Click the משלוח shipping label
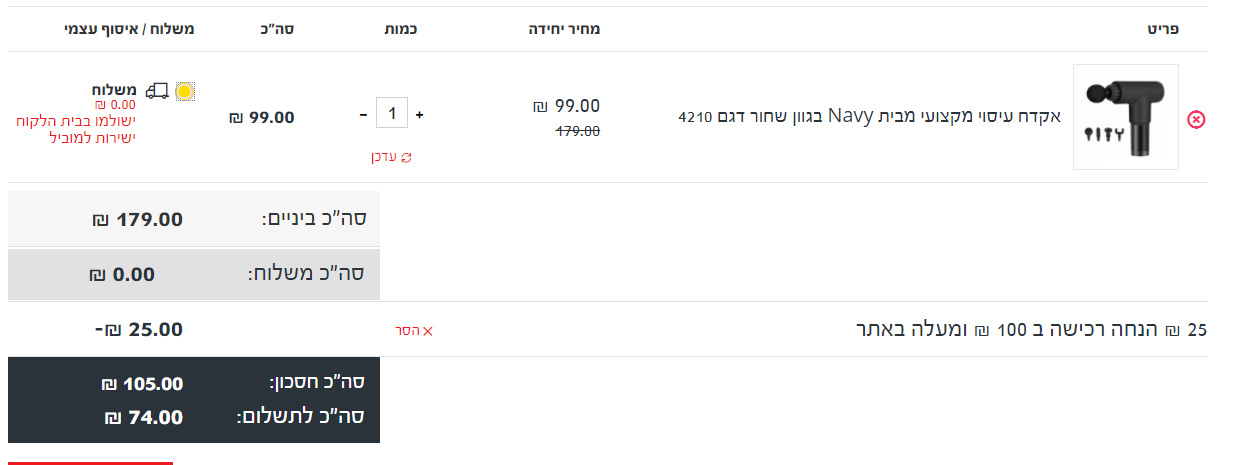The width and height of the screenshot is (1242, 465). pyautogui.click(x=114, y=90)
